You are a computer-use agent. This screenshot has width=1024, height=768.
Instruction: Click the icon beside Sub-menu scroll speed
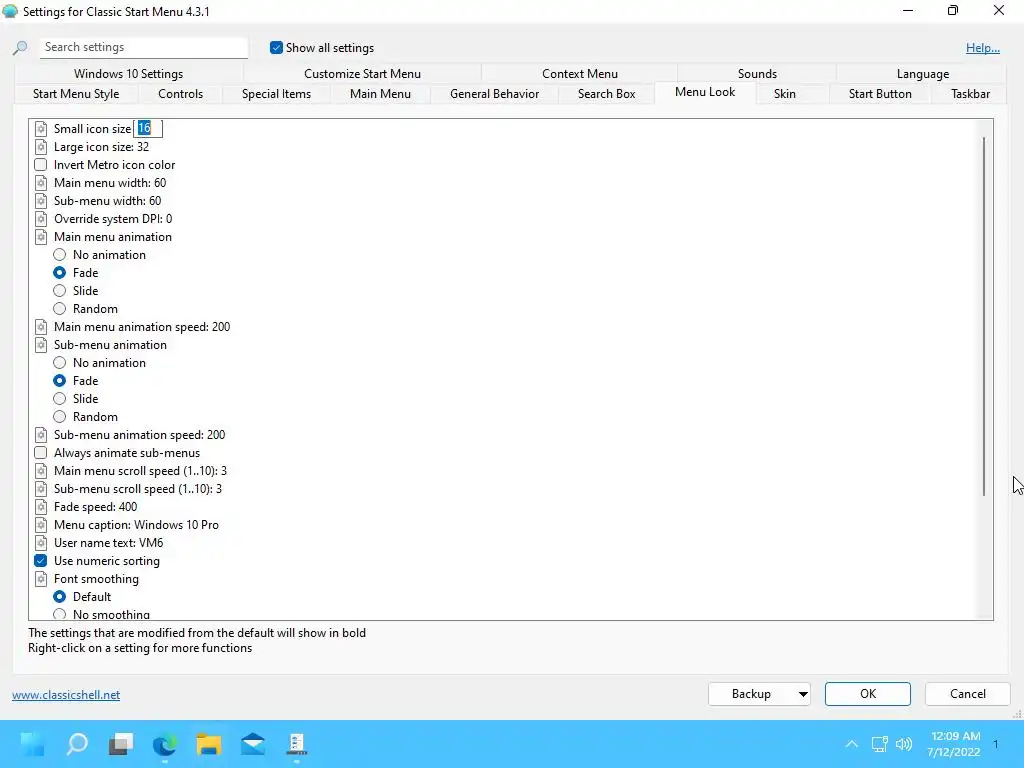(41, 489)
